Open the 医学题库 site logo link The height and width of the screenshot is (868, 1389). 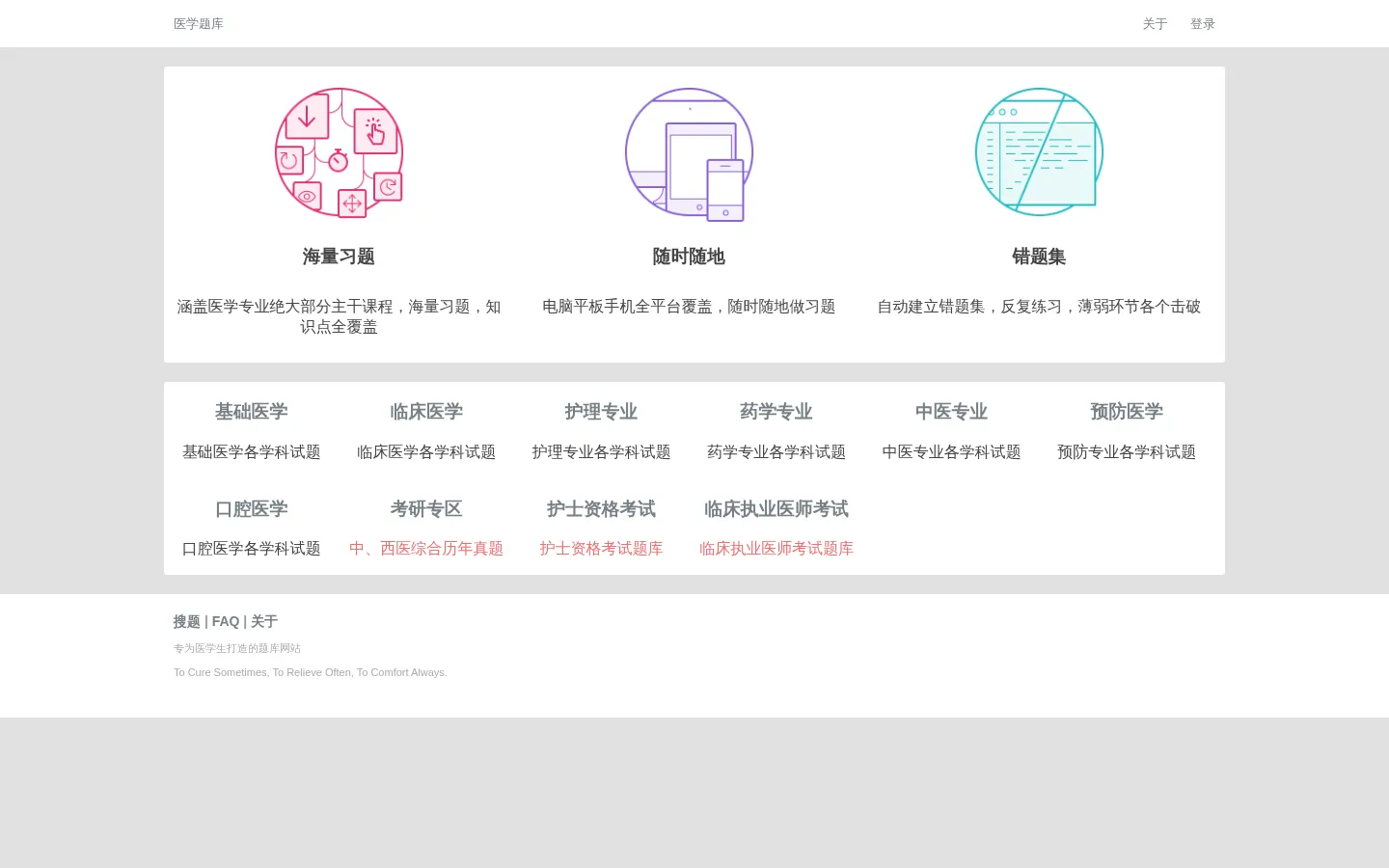pos(199,24)
